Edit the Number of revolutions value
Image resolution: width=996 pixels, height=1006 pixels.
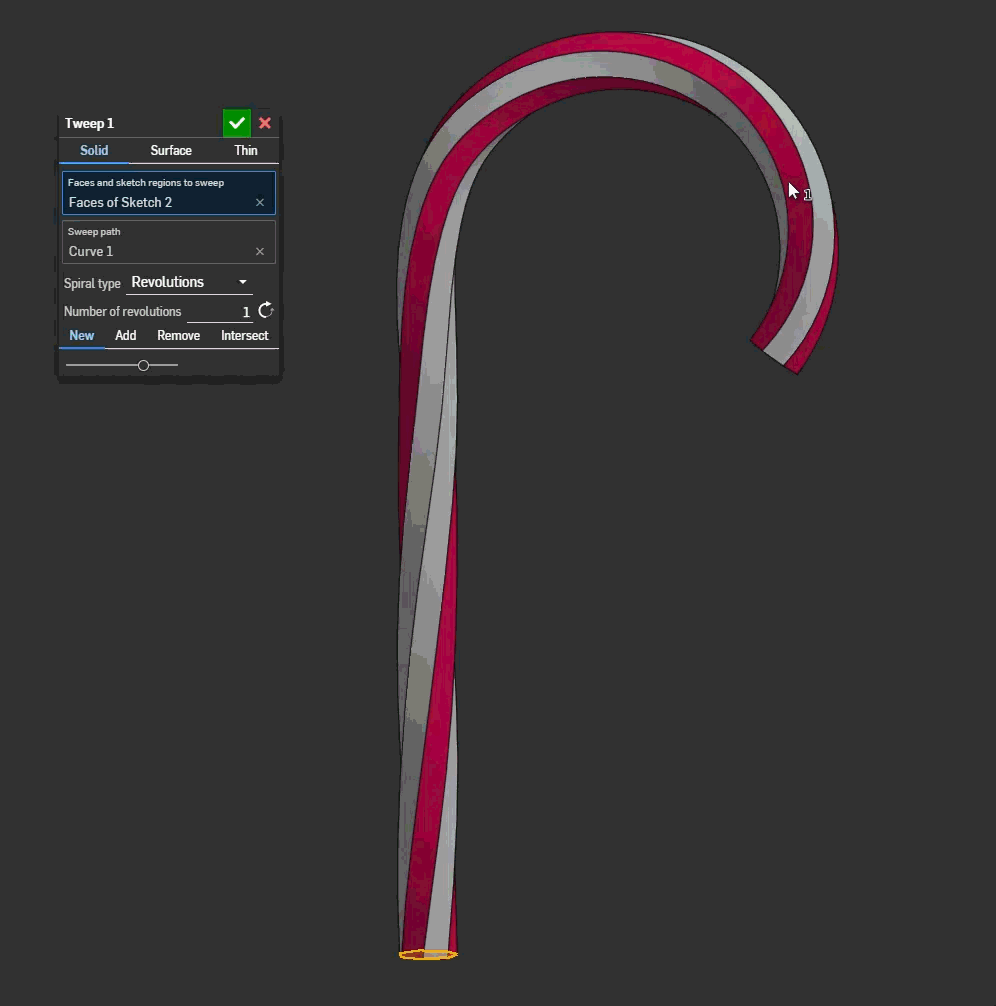[x=219, y=312]
